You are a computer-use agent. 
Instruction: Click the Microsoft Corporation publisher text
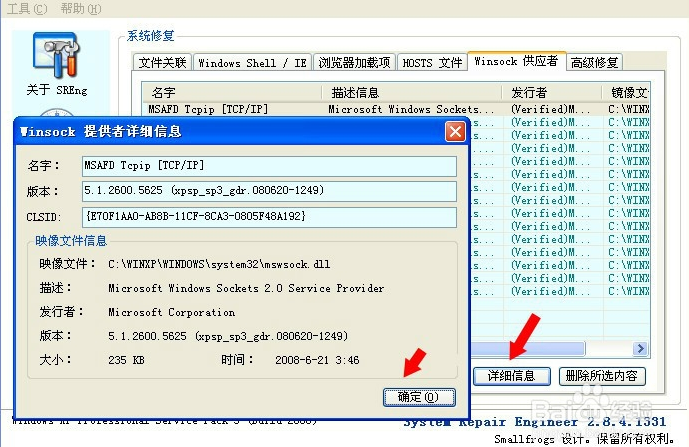(x=171, y=312)
